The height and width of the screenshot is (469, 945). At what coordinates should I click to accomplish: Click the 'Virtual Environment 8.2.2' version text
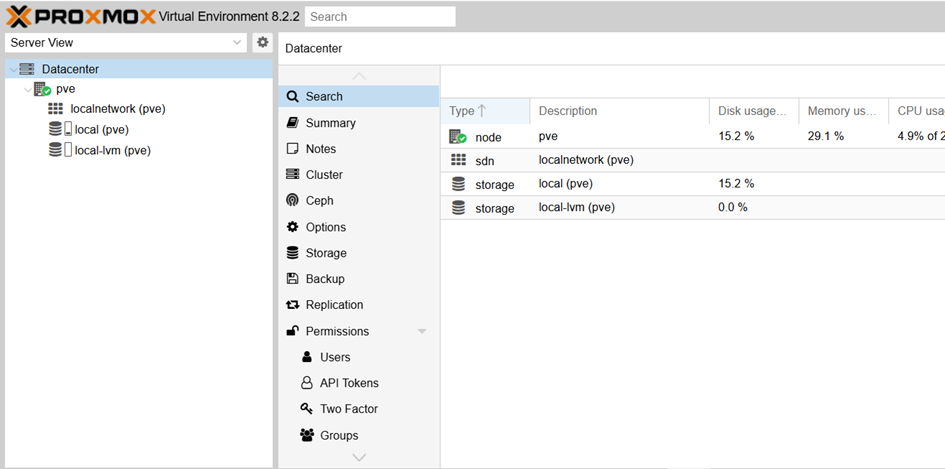click(229, 17)
